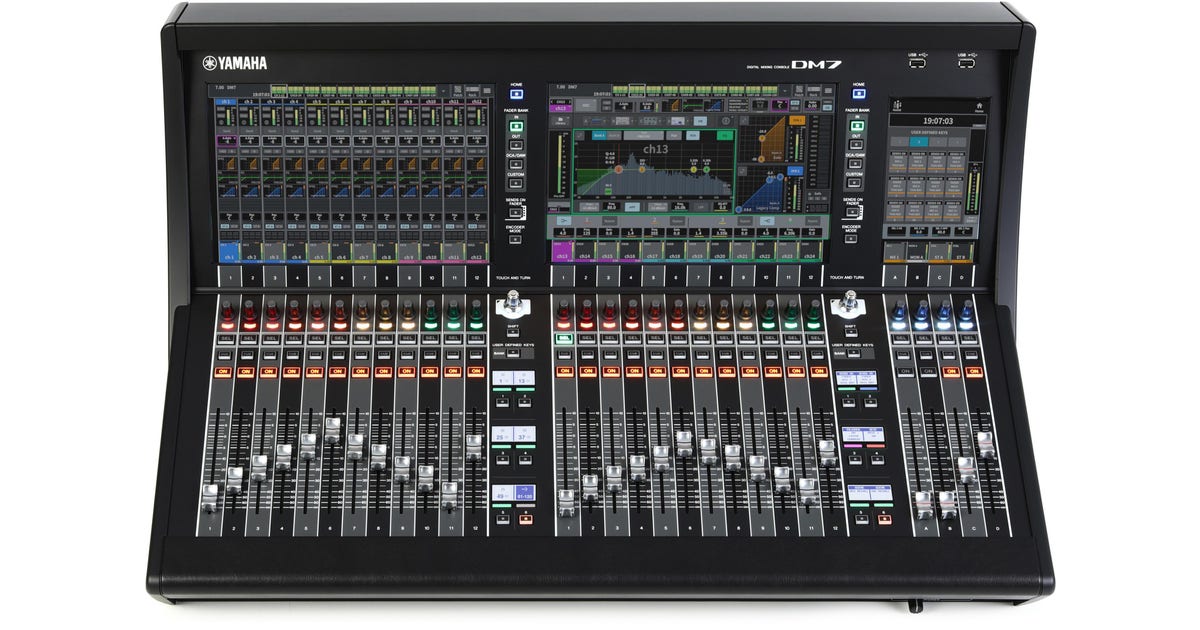Toggle ON key of center bay strip 12
1200x630 pixels.
tap(819, 372)
